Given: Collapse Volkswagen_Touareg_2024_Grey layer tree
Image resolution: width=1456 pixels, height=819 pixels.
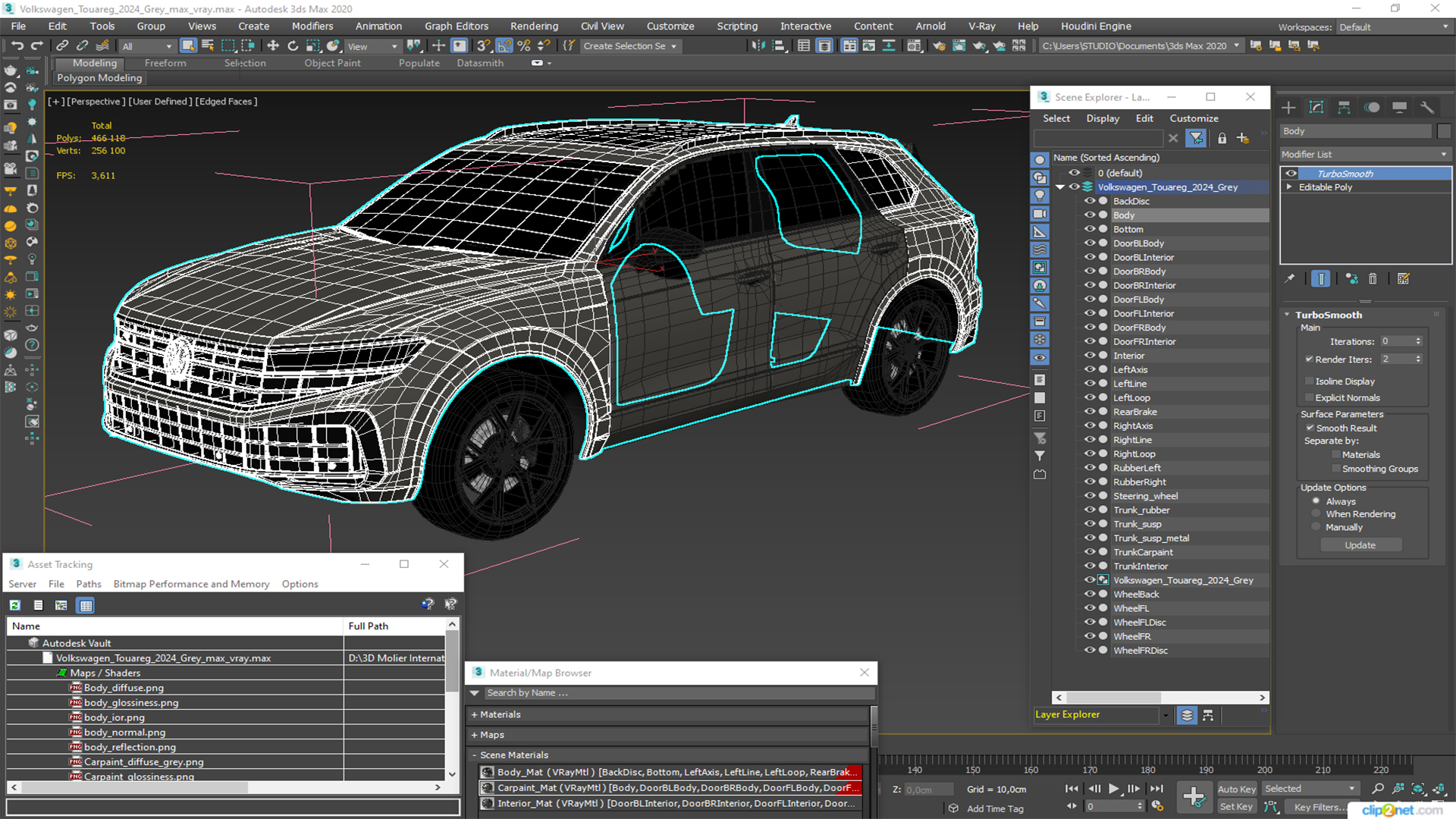Looking at the screenshot, I should 1060,187.
